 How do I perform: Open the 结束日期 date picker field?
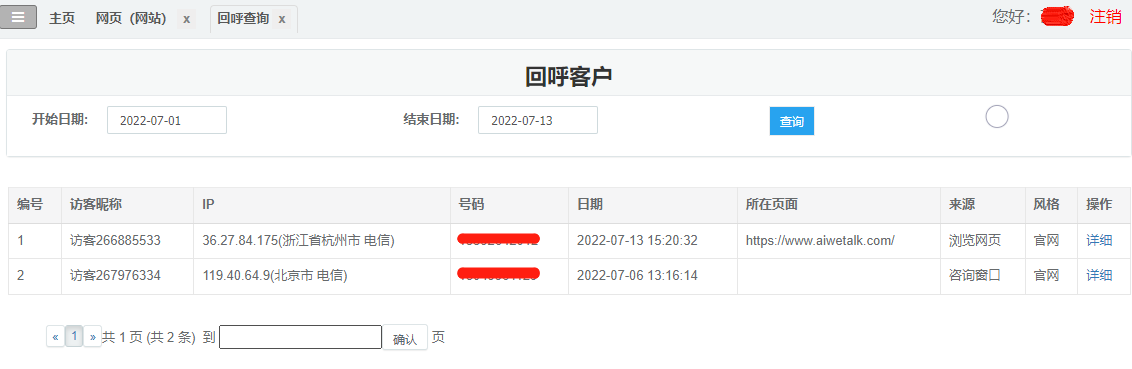[538, 120]
